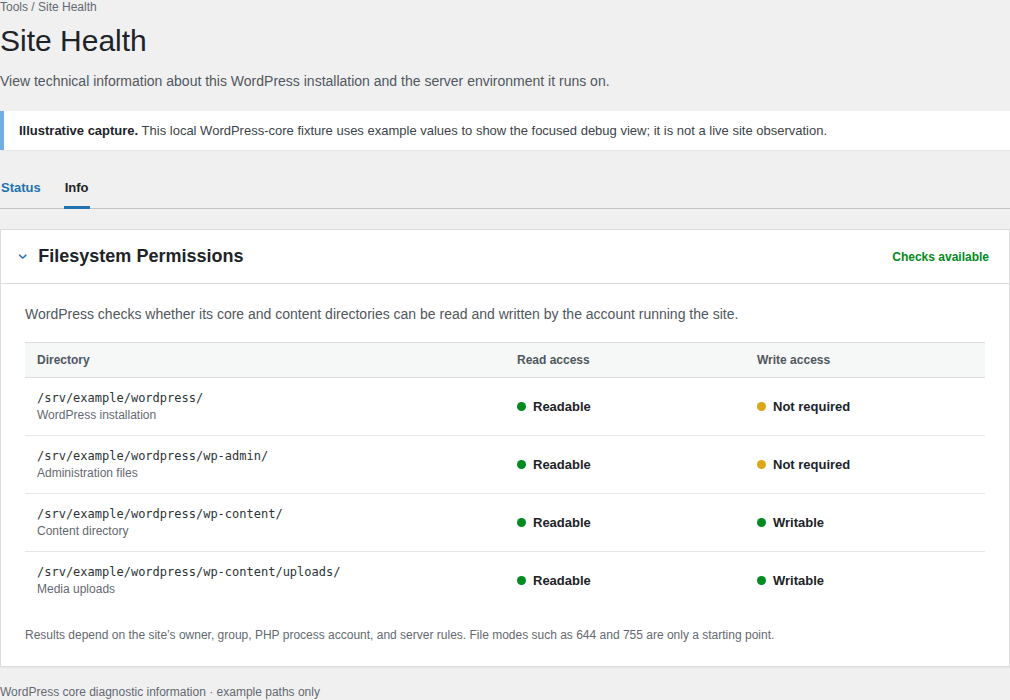1010x700 pixels.
Task: Click the yellow dot in the WordPress installation Not required cell
Action: pyautogui.click(x=761, y=406)
